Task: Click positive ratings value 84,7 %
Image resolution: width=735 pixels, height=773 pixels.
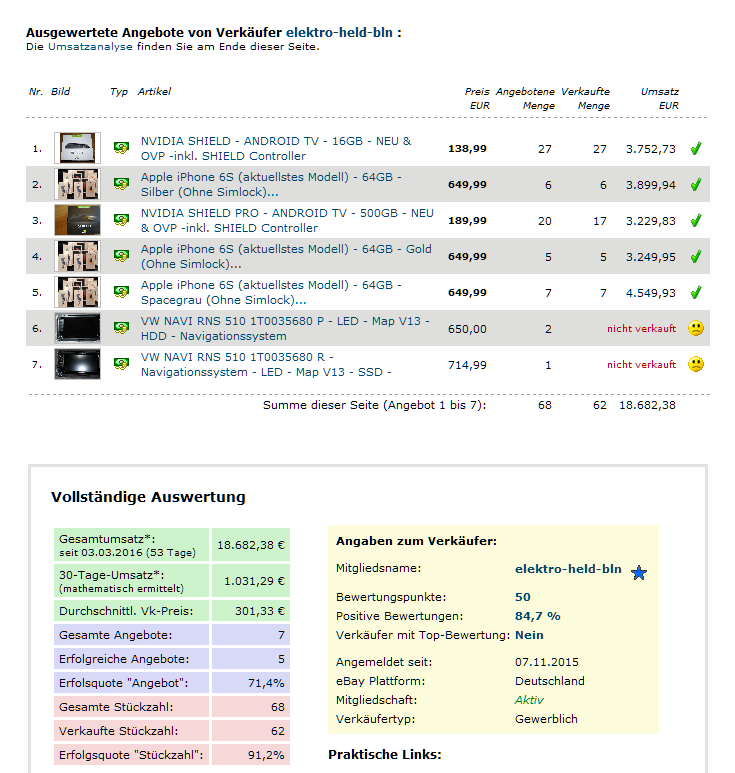Action: 538,616
